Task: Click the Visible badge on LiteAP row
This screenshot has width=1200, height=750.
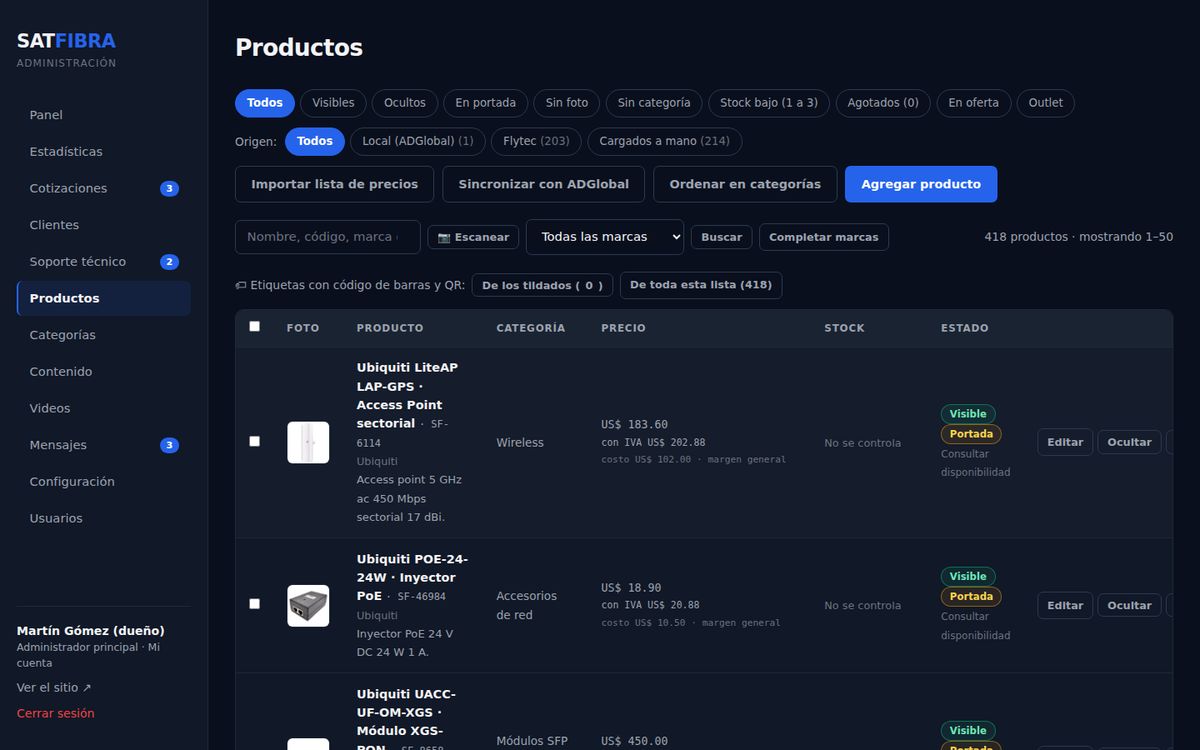Action: coord(968,414)
